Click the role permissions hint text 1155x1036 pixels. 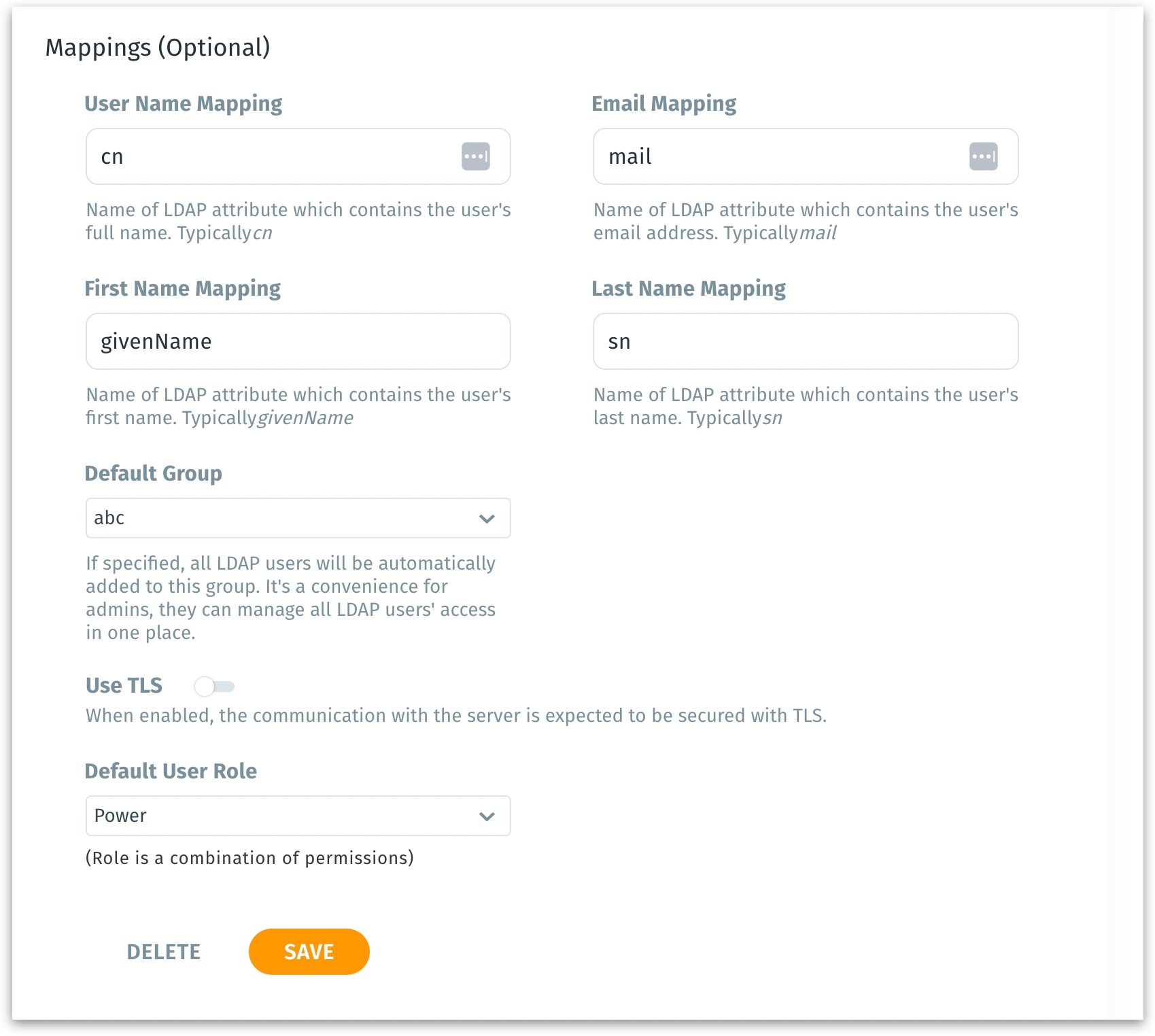pyautogui.click(x=249, y=858)
